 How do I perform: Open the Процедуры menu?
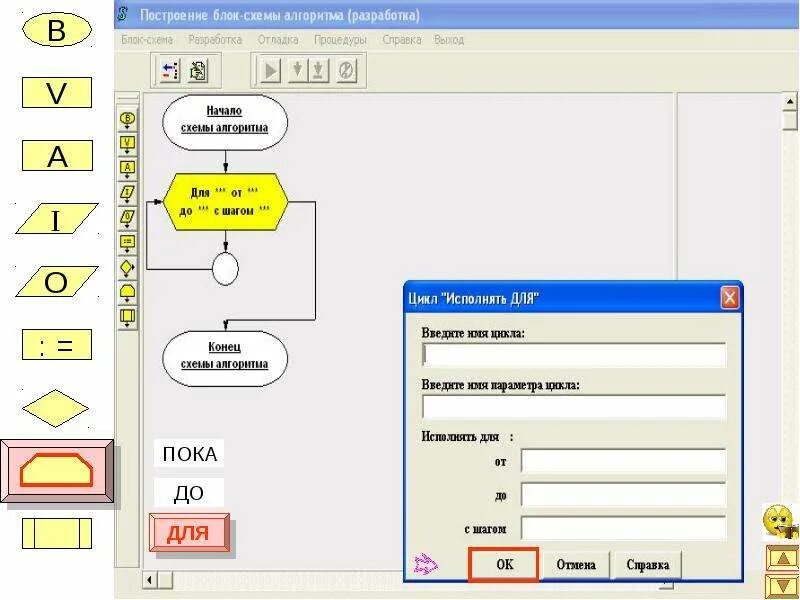(340, 40)
